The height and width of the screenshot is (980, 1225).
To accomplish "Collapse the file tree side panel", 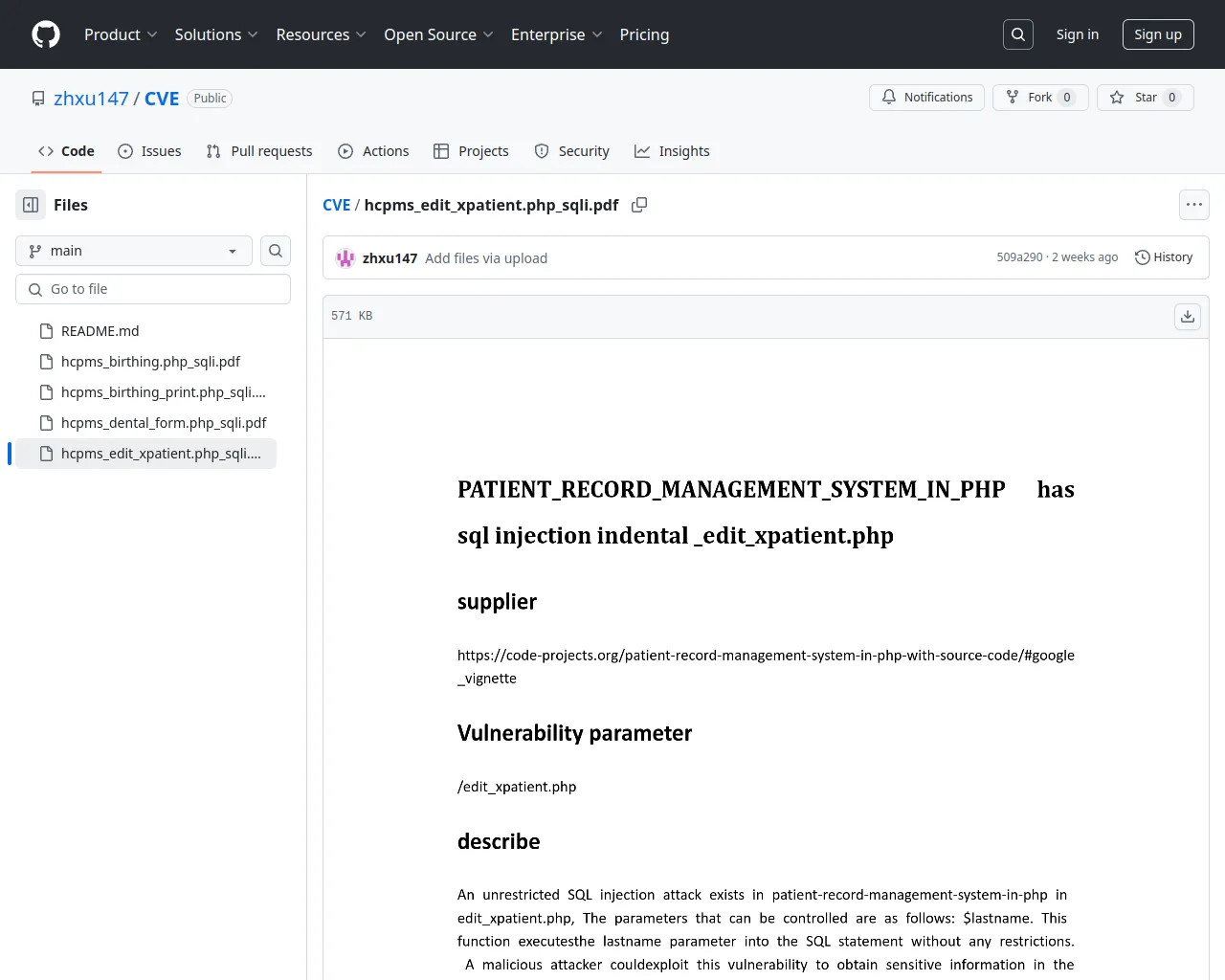I will click(x=31, y=205).
